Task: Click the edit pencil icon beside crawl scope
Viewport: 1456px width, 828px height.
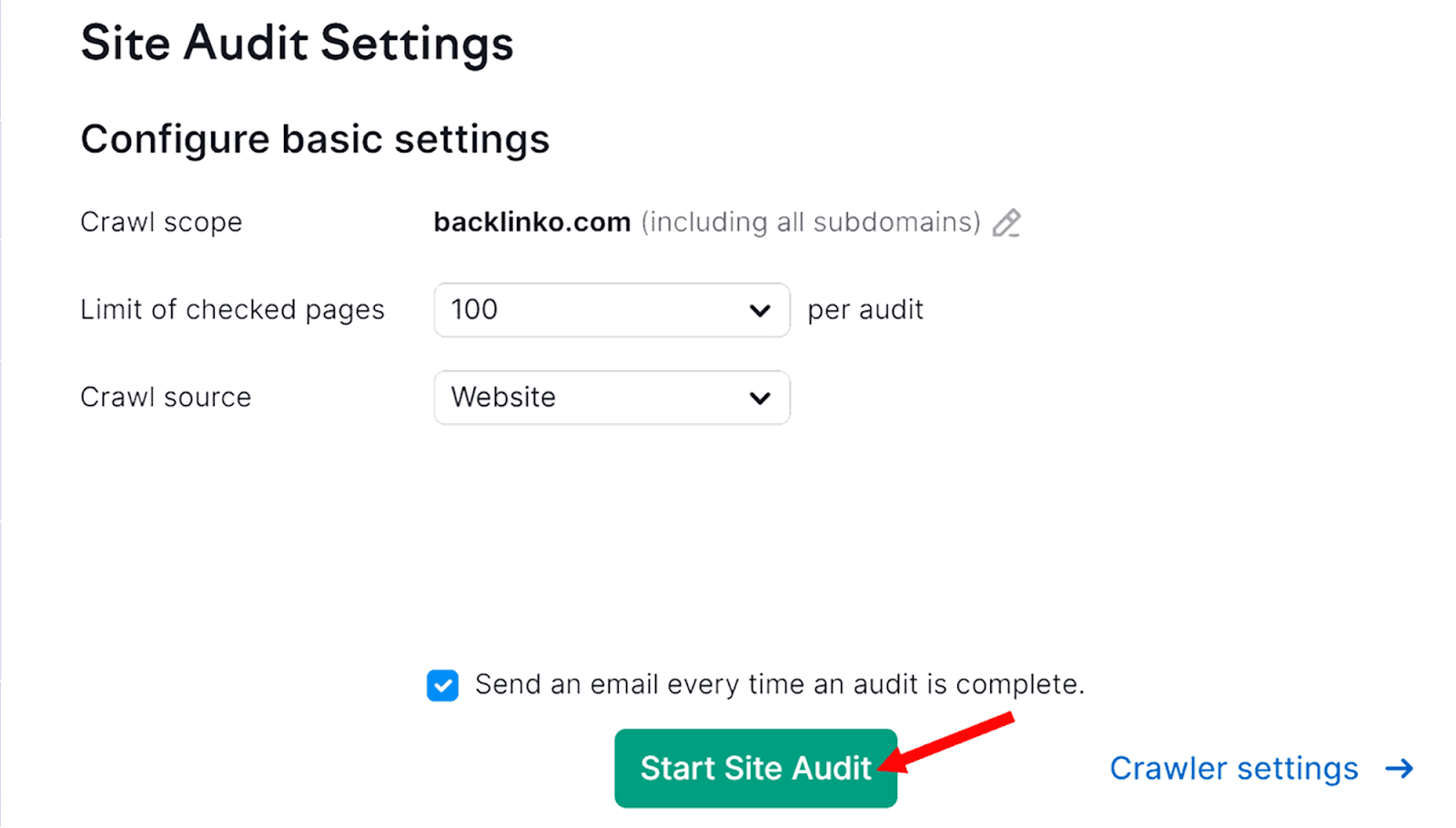Action: coord(1006,223)
